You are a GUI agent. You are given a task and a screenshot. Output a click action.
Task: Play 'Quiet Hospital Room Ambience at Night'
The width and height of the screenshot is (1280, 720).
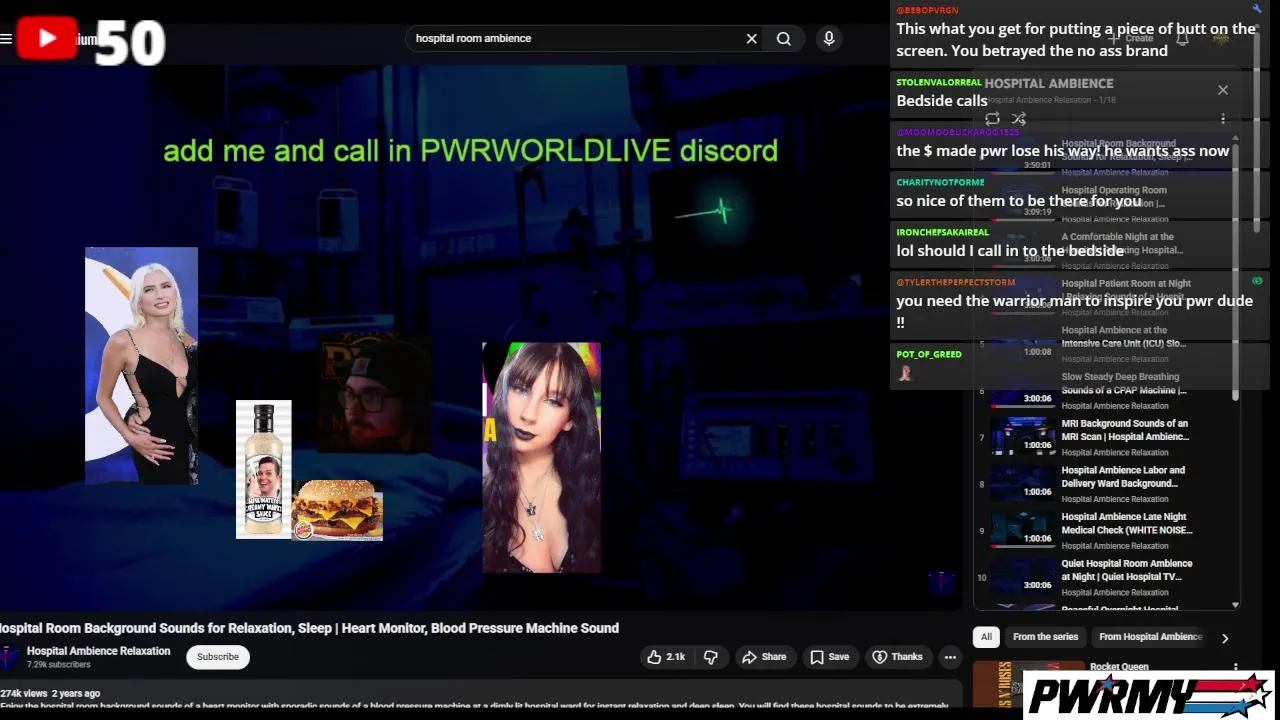pyautogui.click(x=1127, y=570)
